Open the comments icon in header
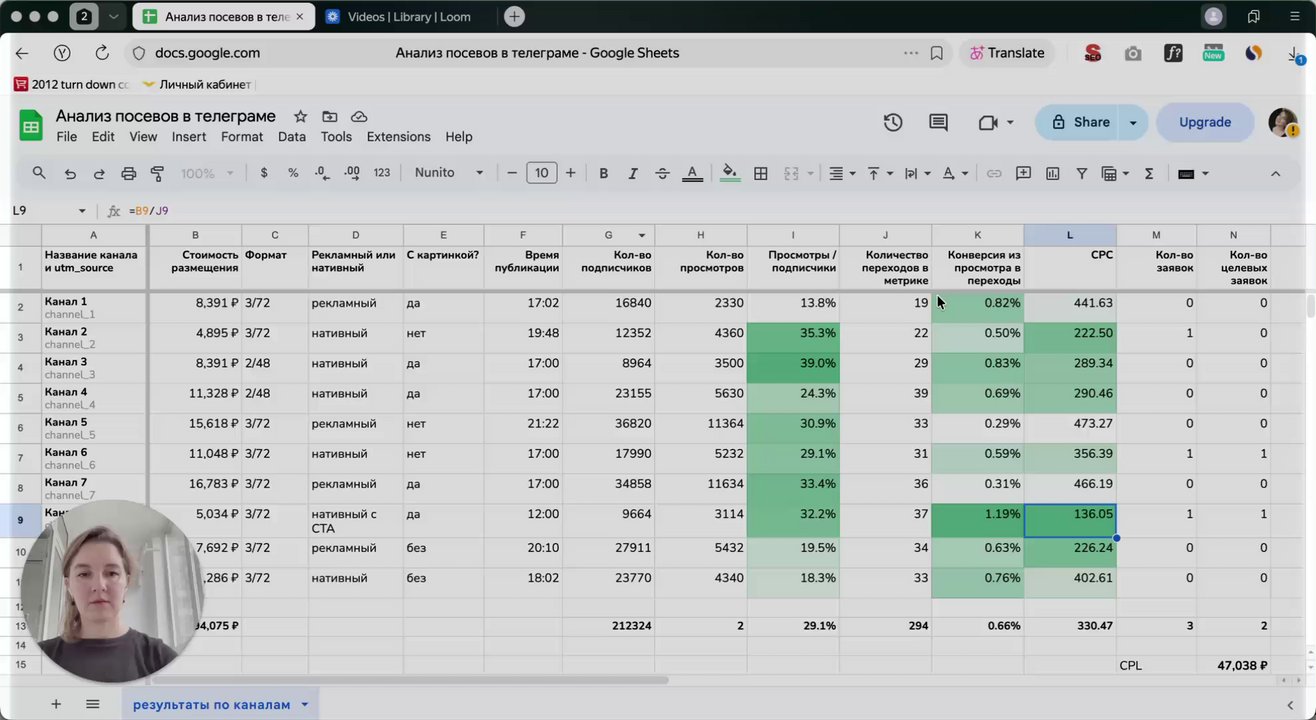Screen dimensions: 1316x720 [938, 122]
